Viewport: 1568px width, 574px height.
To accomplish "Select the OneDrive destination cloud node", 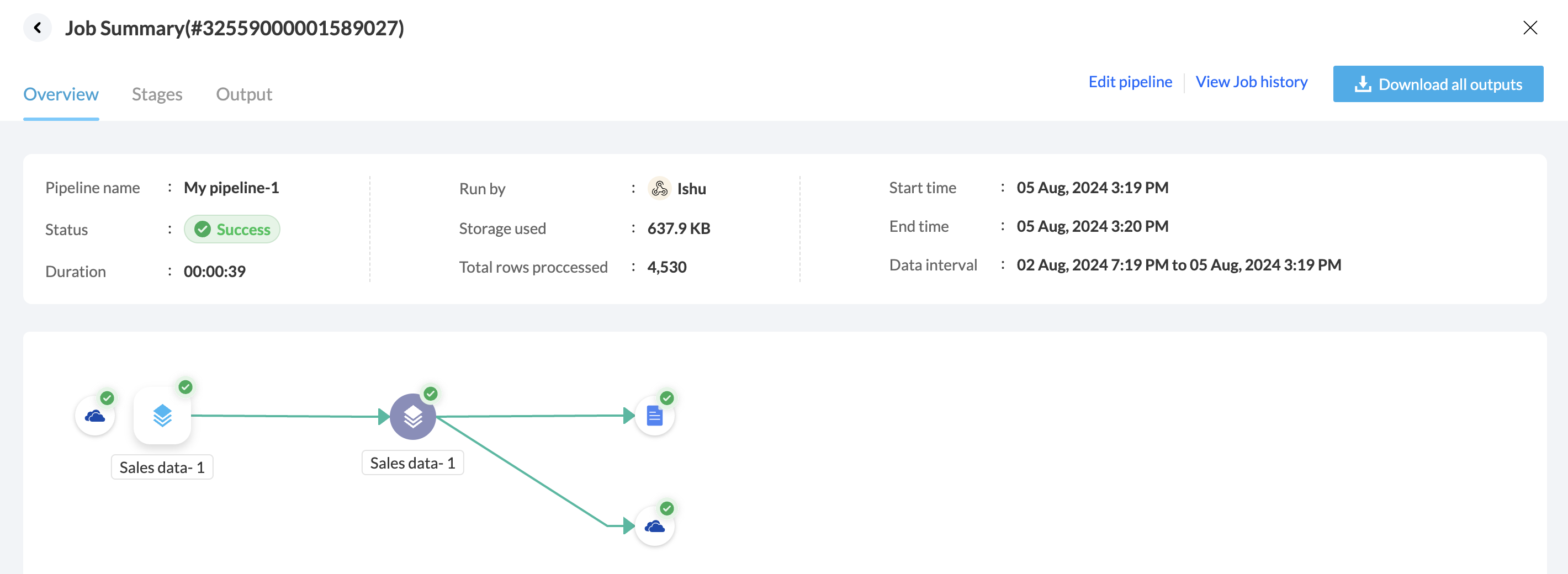I will coord(654,527).
